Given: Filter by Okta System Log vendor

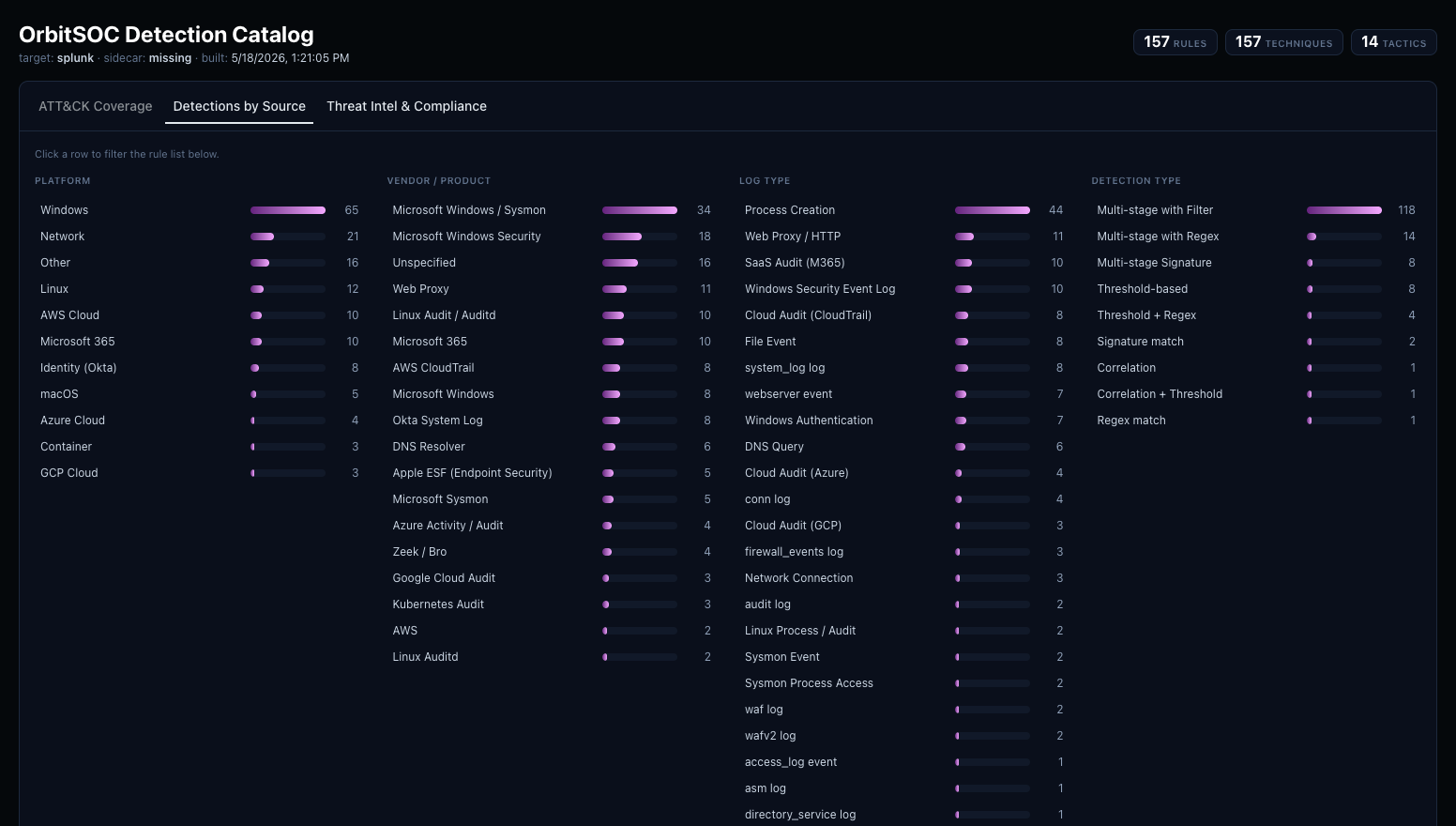Looking at the screenshot, I should [552, 421].
